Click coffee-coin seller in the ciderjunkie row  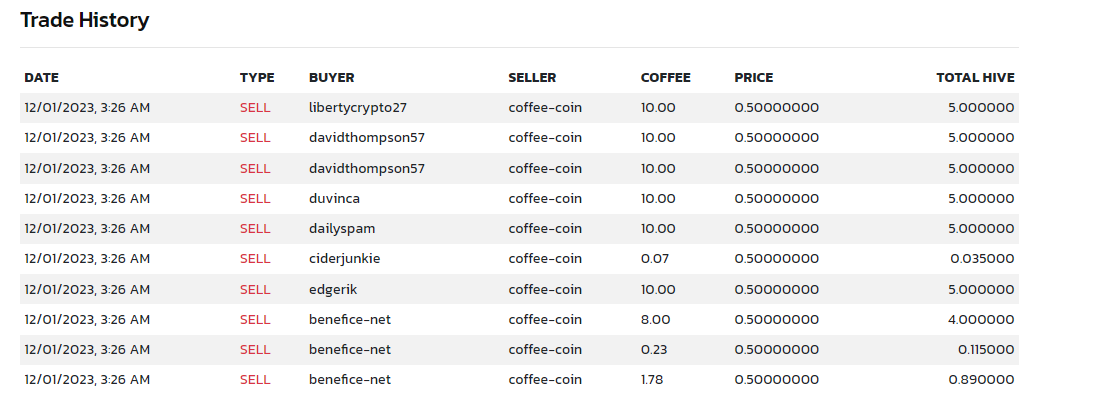[x=545, y=258]
